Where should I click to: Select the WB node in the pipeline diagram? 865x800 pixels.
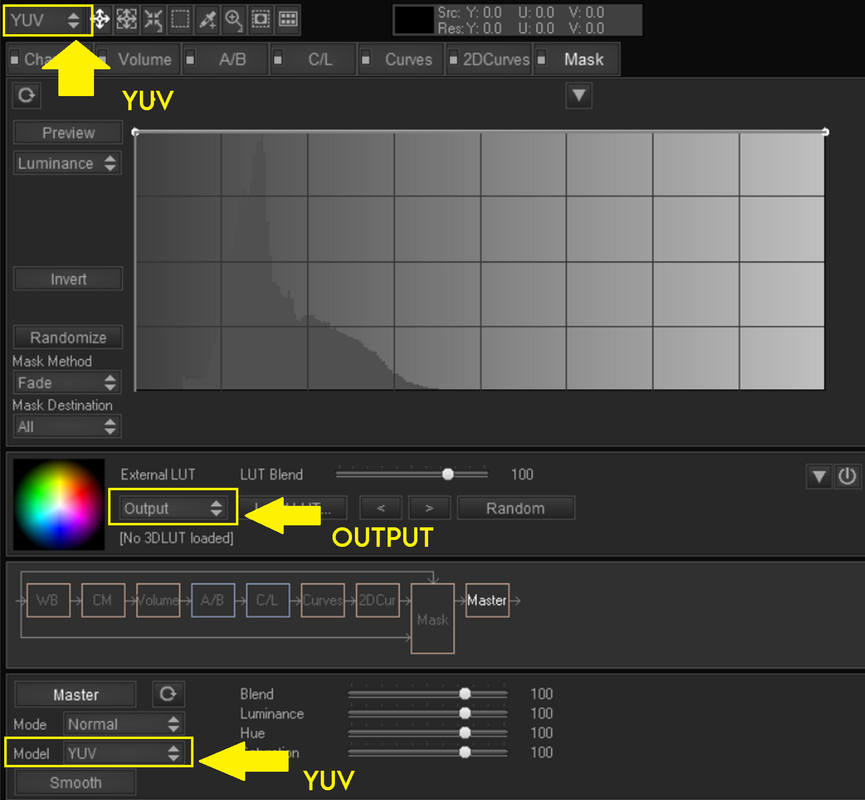pos(48,600)
